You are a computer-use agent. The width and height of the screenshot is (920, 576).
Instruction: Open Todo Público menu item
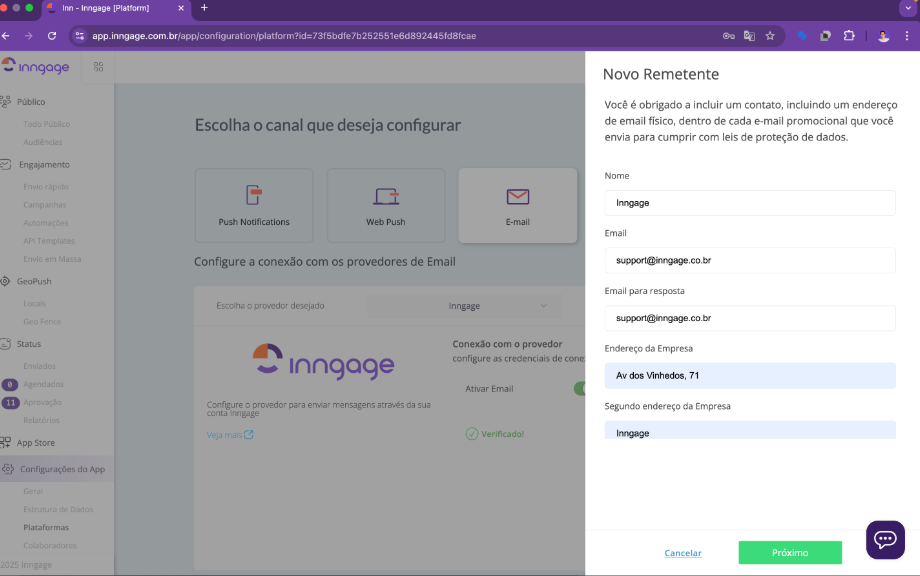click(x=46, y=124)
